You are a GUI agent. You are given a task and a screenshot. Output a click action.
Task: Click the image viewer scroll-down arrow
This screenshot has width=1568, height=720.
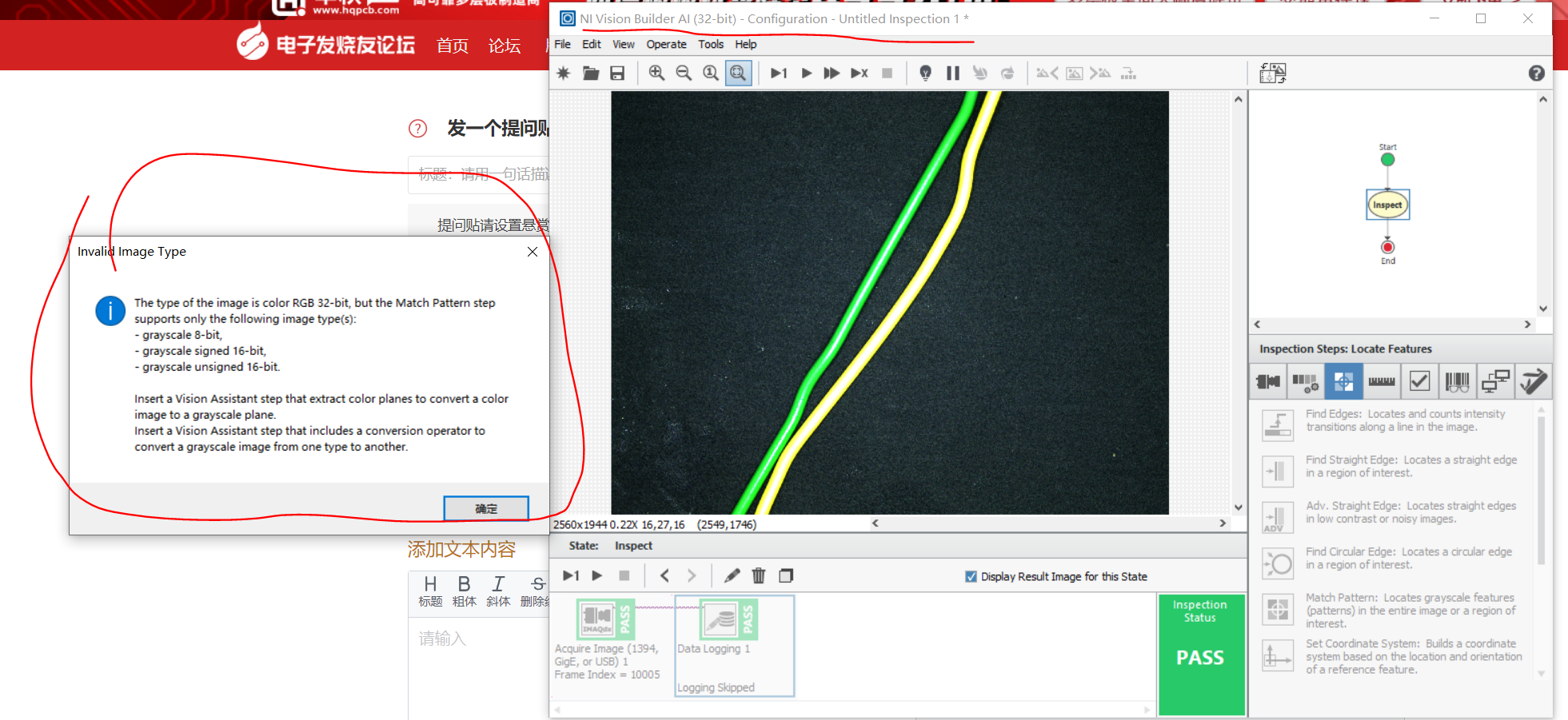[x=1238, y=507]
